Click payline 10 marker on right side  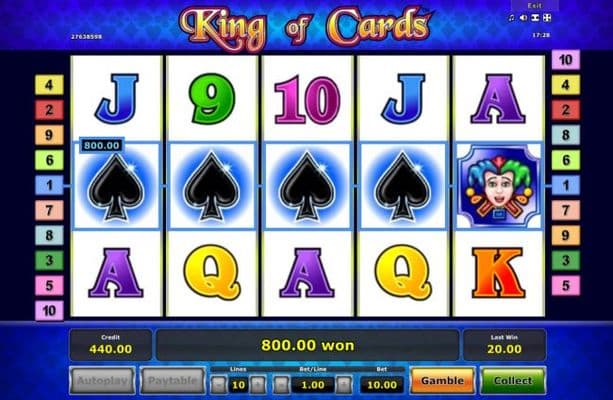pyautogui.click(x=566, y=60)
